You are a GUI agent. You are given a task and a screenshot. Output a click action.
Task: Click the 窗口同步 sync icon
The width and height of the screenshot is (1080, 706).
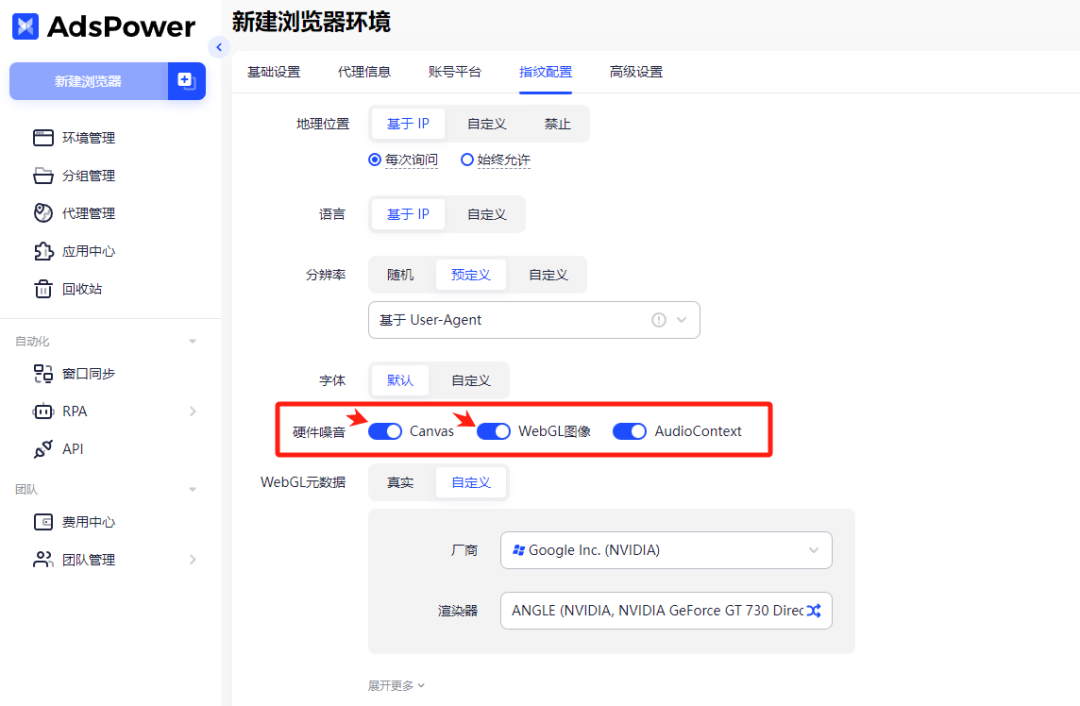43,373
